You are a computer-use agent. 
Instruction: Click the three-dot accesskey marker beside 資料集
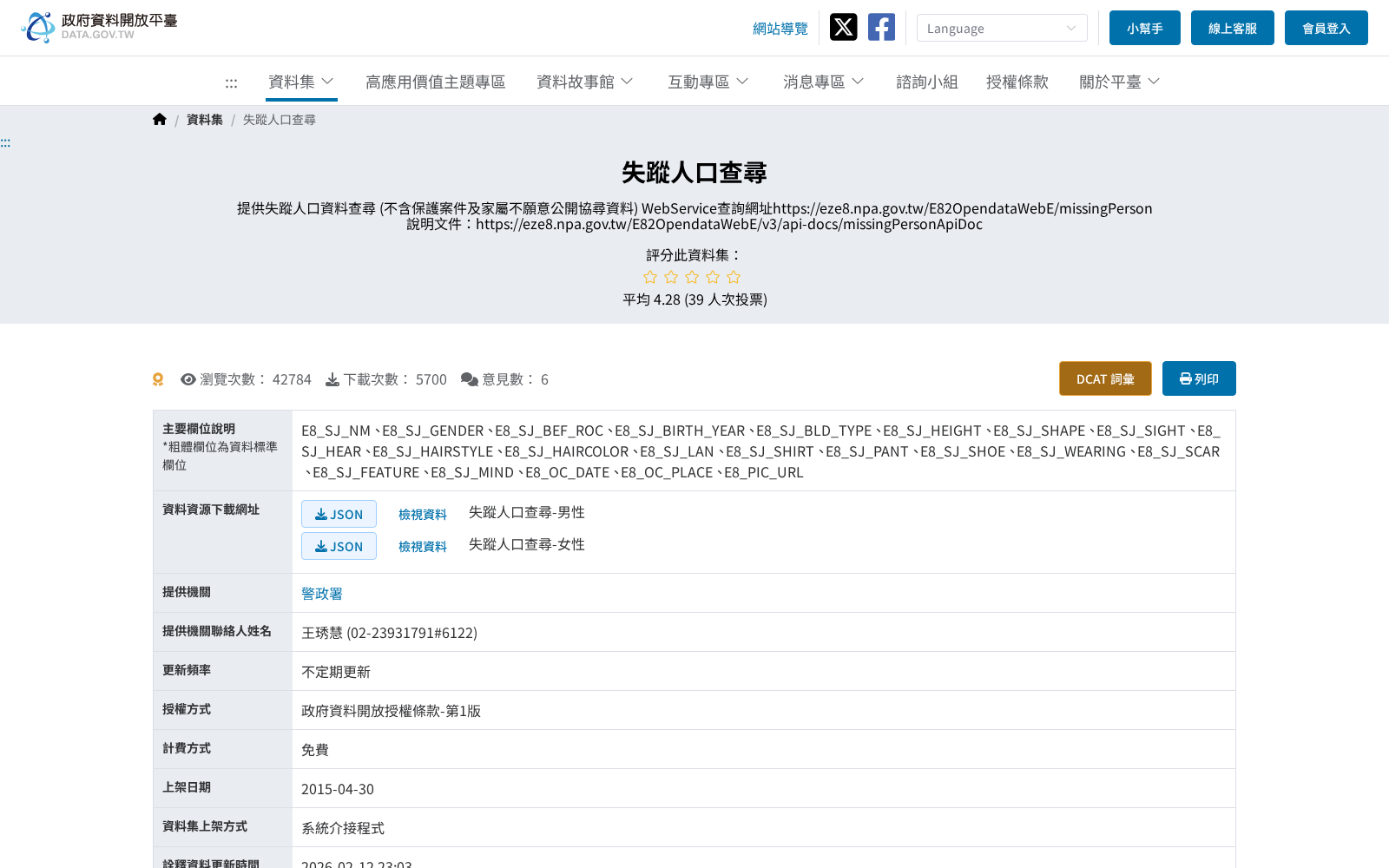point(231,83)
